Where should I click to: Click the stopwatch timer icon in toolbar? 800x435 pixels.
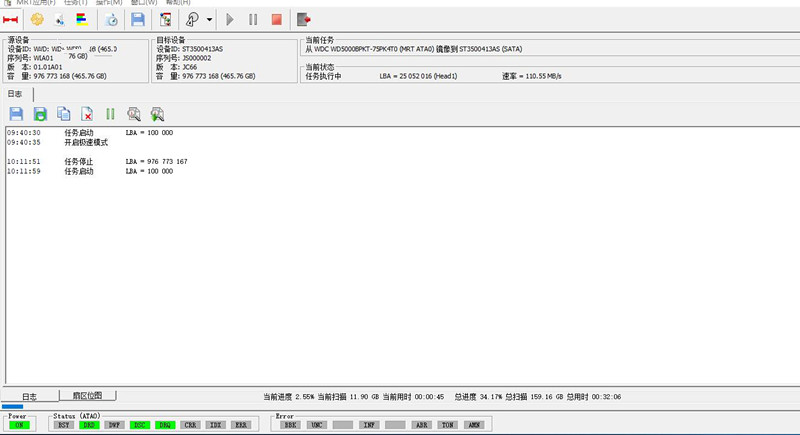point(111,20)
